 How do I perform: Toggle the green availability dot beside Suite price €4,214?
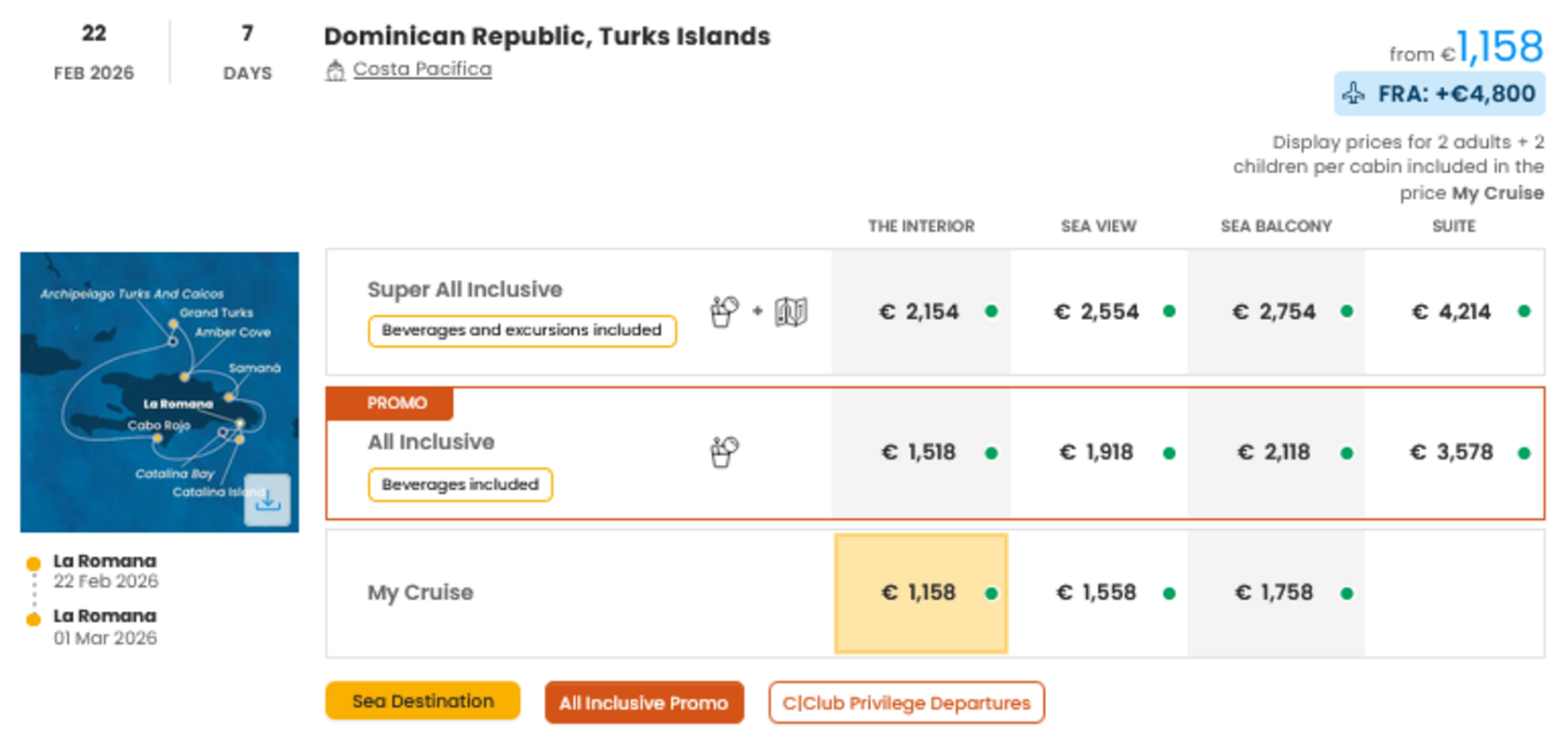(x=1523, y=312)
